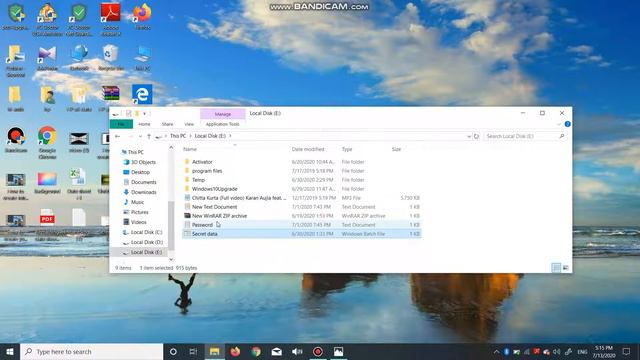Open Mail app on taskbar

277,351
